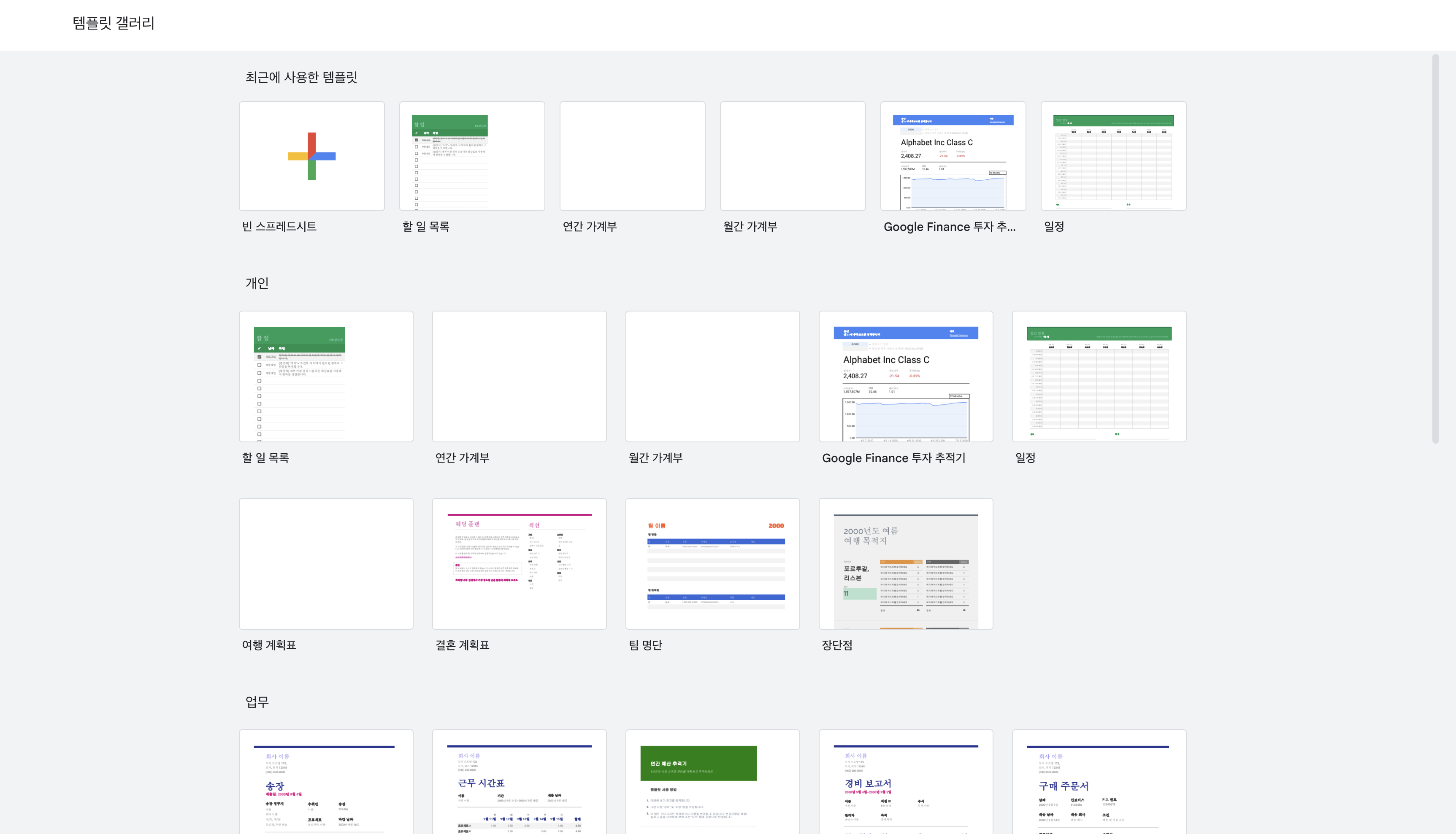Open the 여행 계획표 template
Screen dimensions: 1456x834
[x=326, y=563]
